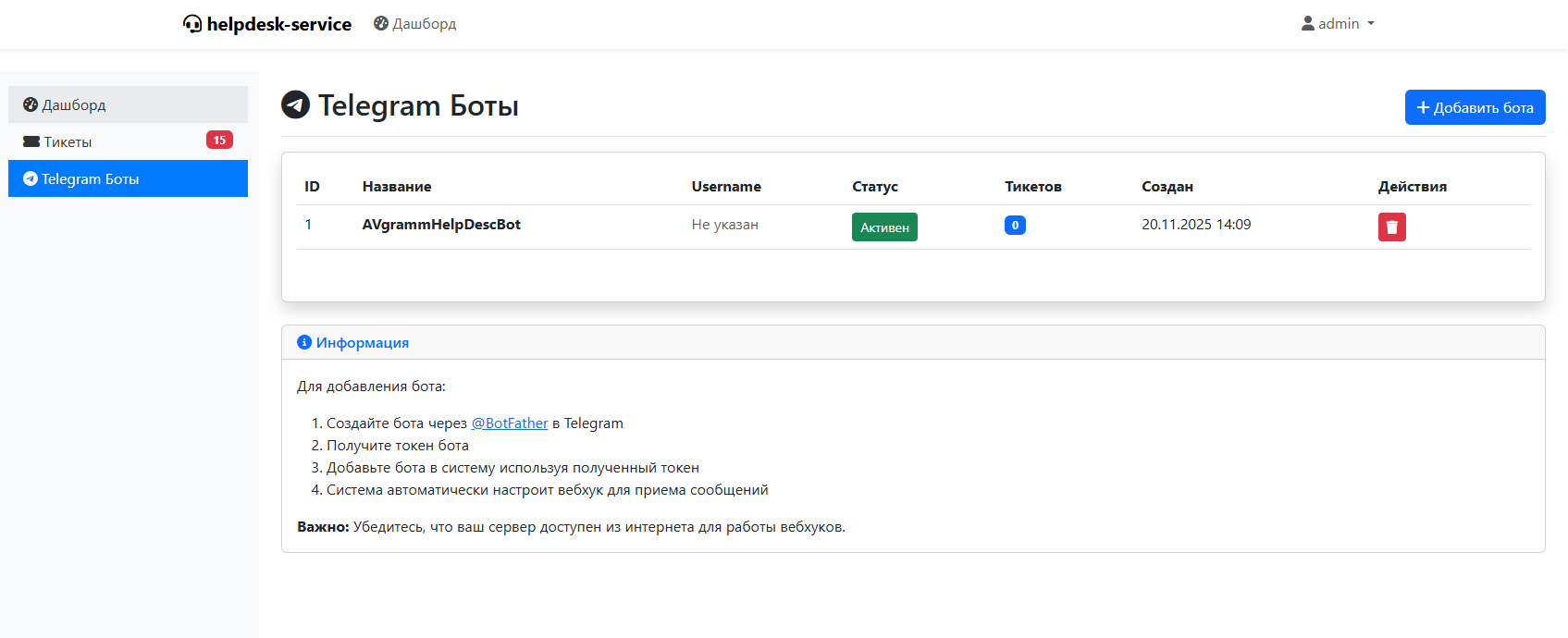Go to Дашборд via top navbar link
This screenshot has width=1568, height=638.
point(425,23)
